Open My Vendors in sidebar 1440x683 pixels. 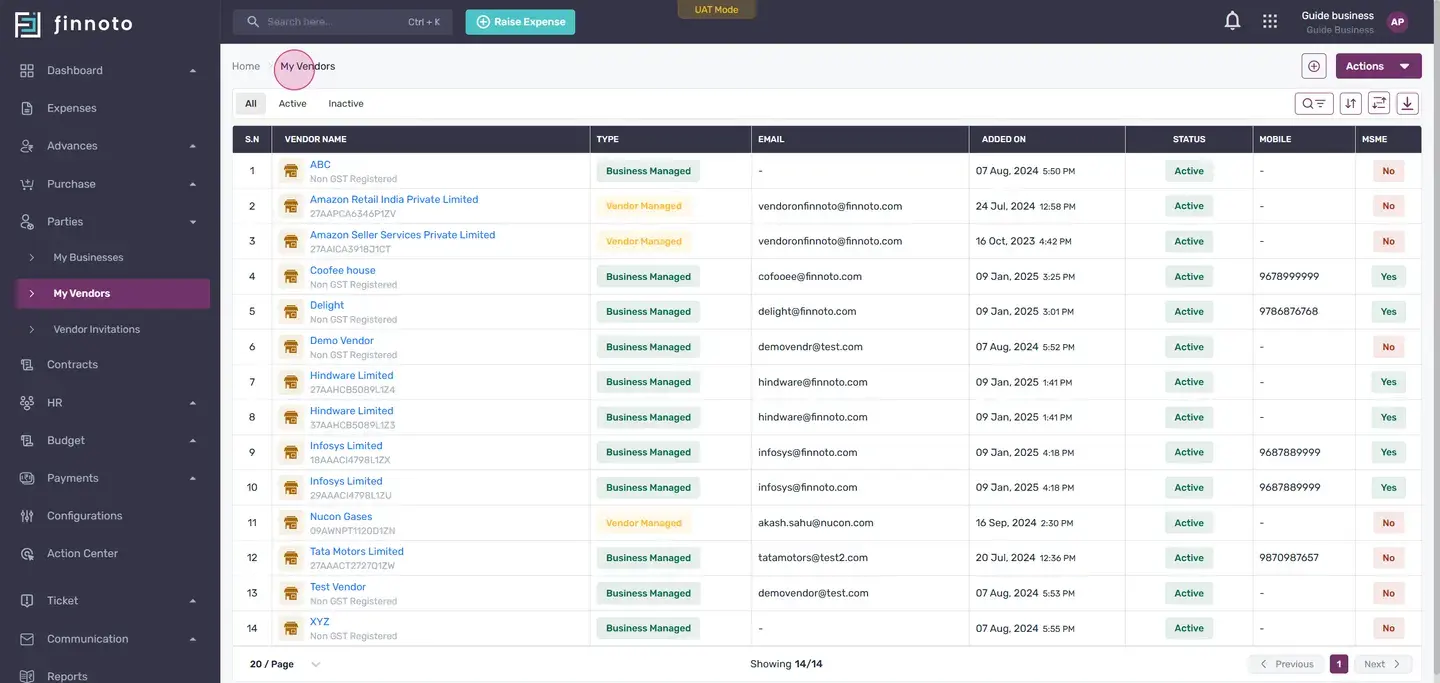click(113, 293)
